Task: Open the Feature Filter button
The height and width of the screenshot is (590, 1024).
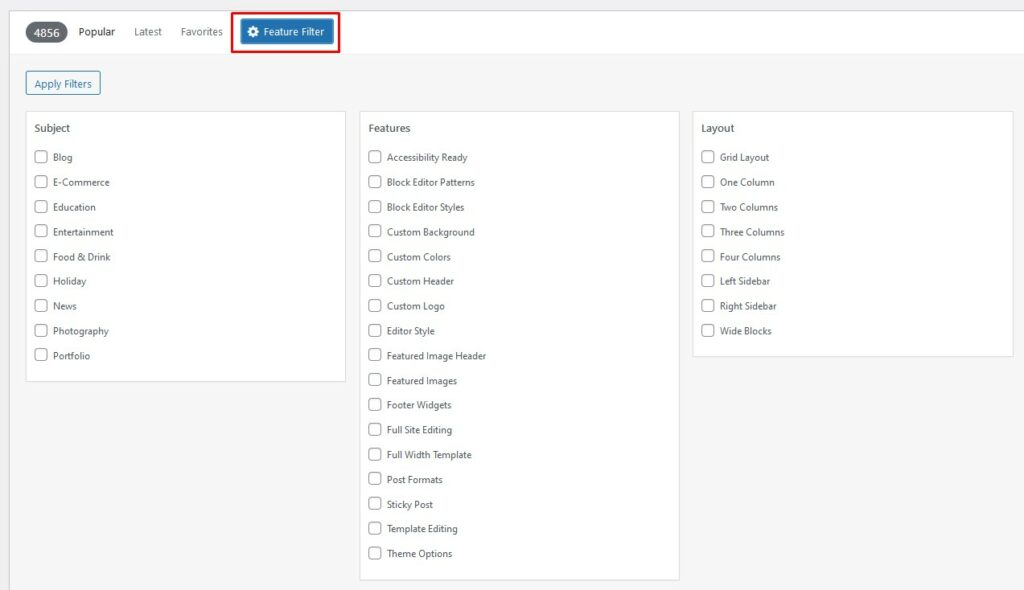Action: pos(287,31)
